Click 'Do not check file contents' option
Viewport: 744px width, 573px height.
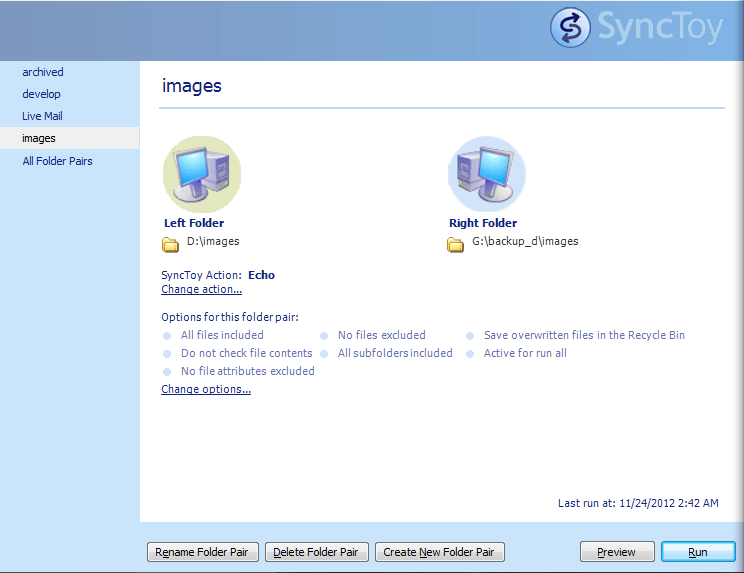(x=247, y=353)
